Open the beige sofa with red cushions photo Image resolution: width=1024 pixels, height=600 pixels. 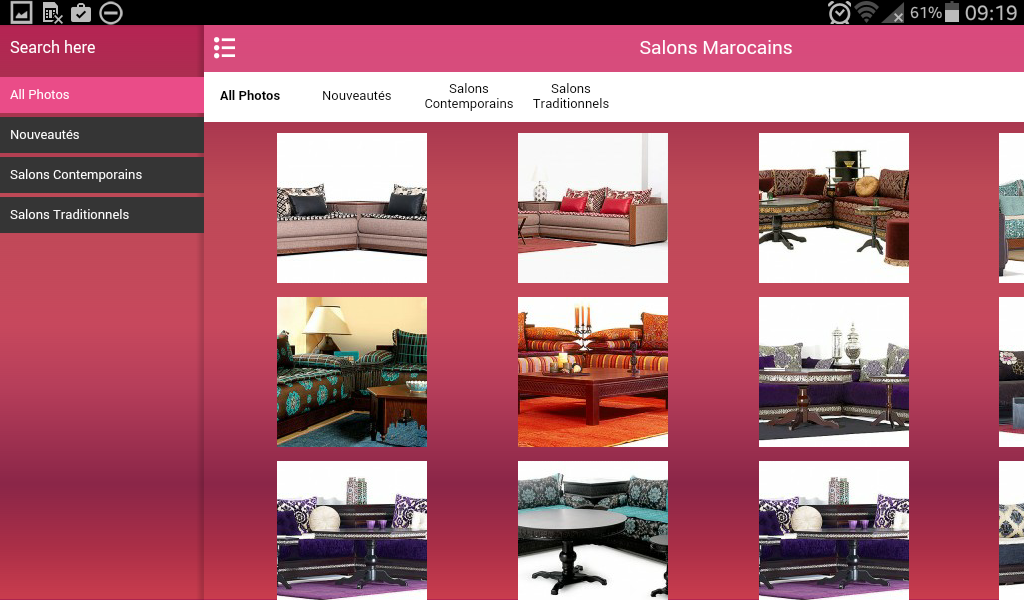point(593,208)
